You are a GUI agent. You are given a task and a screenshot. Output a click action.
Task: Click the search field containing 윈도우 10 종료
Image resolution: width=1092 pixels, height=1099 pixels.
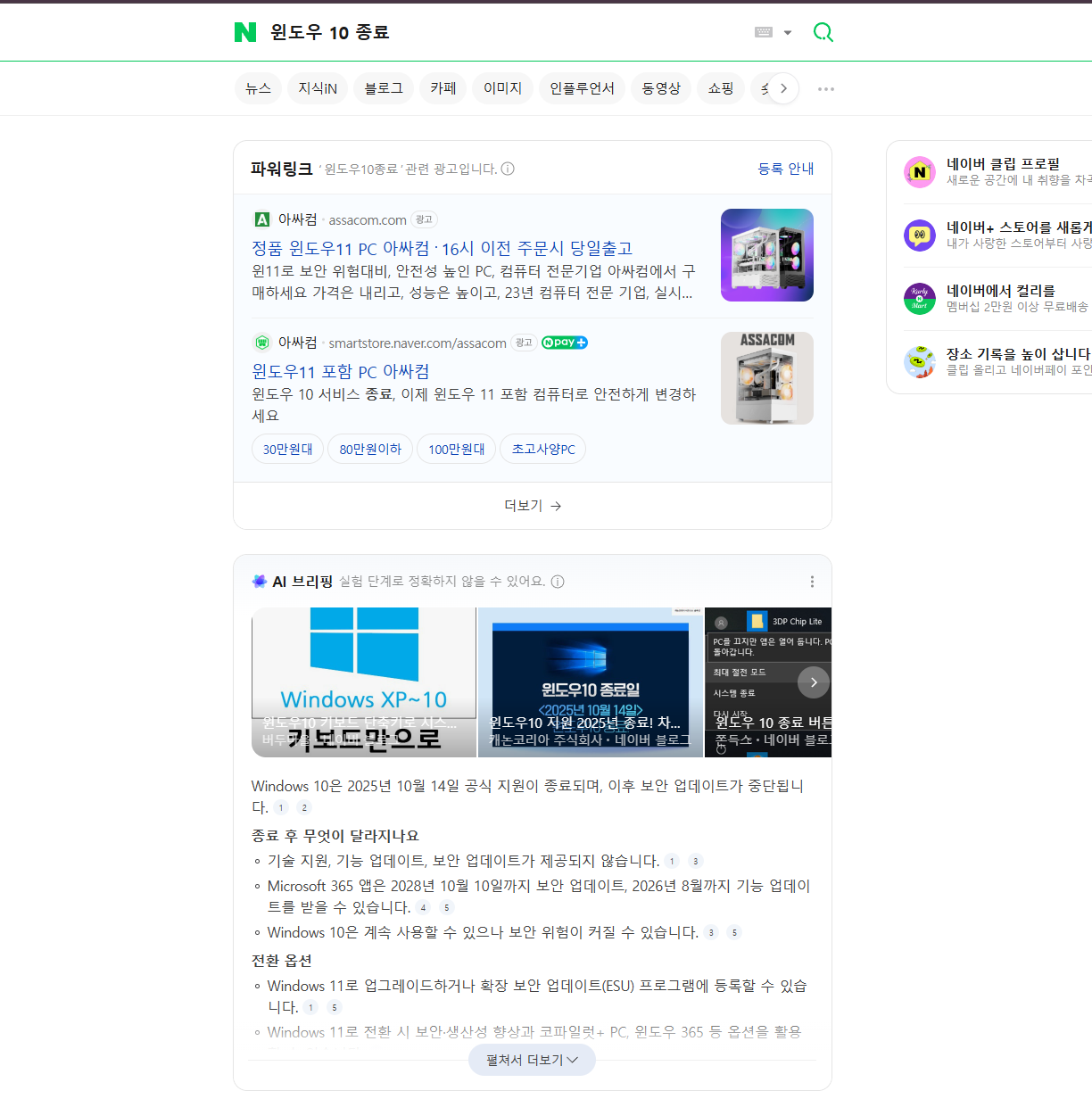click(x=500, y=32)
